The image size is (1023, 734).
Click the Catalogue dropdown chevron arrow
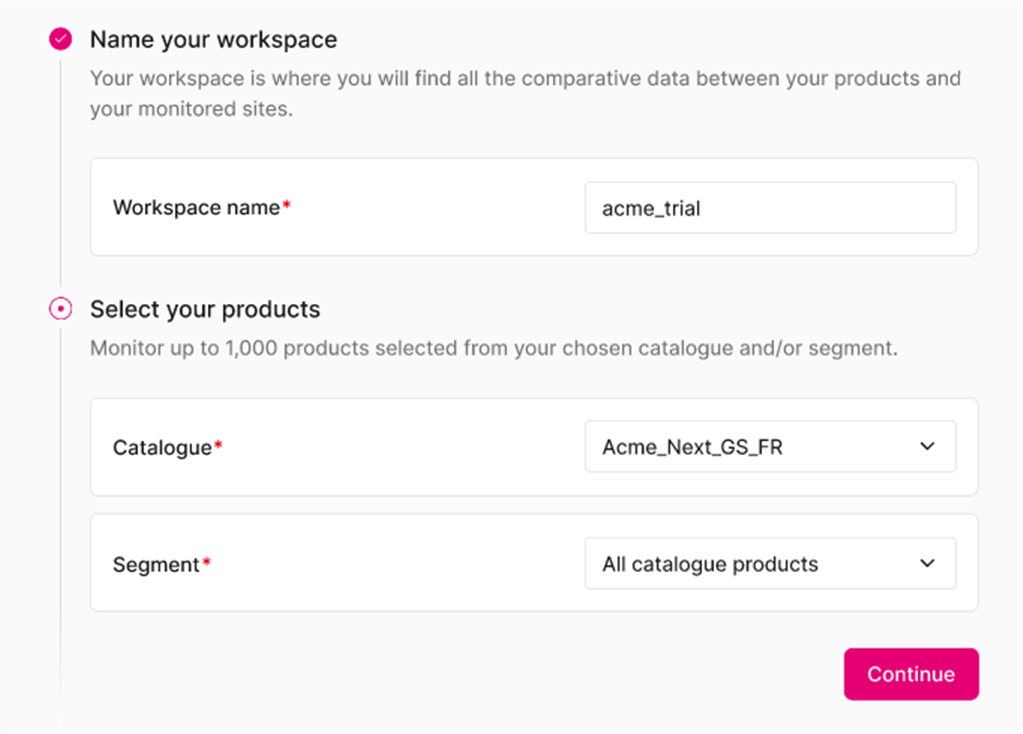927,447
